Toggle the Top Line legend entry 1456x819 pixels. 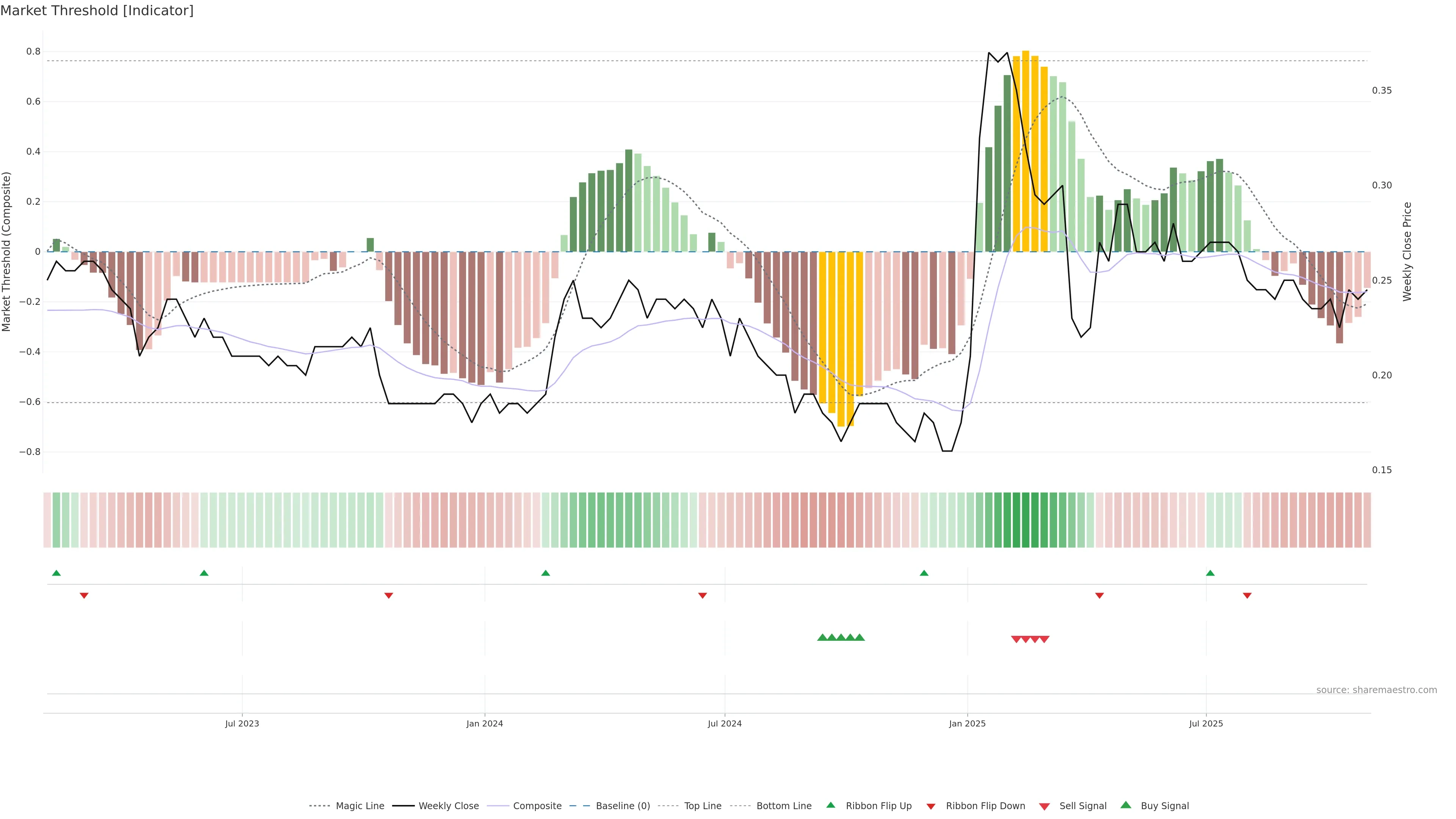[703, 806]
